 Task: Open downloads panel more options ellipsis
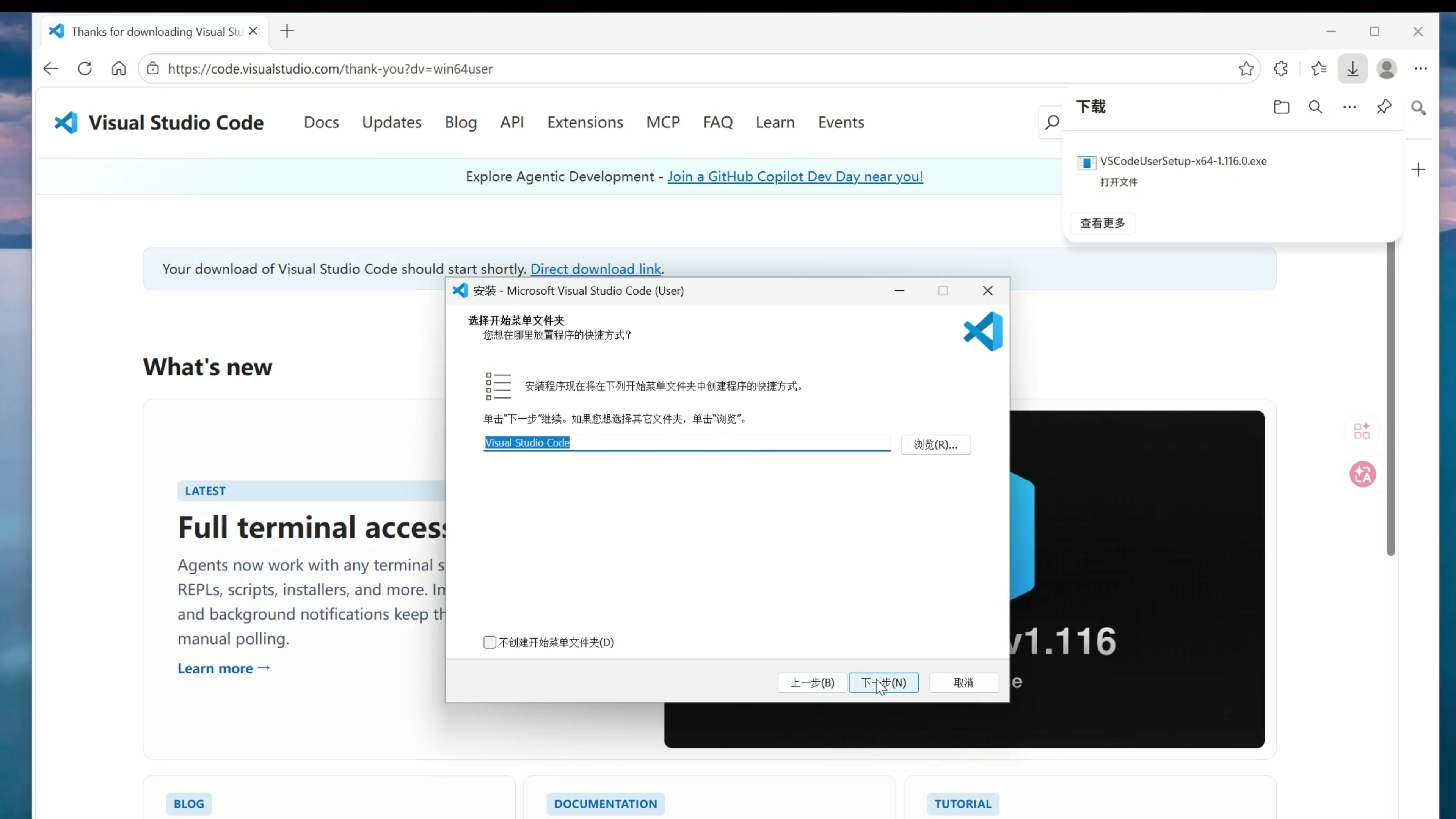[1349, 107]
